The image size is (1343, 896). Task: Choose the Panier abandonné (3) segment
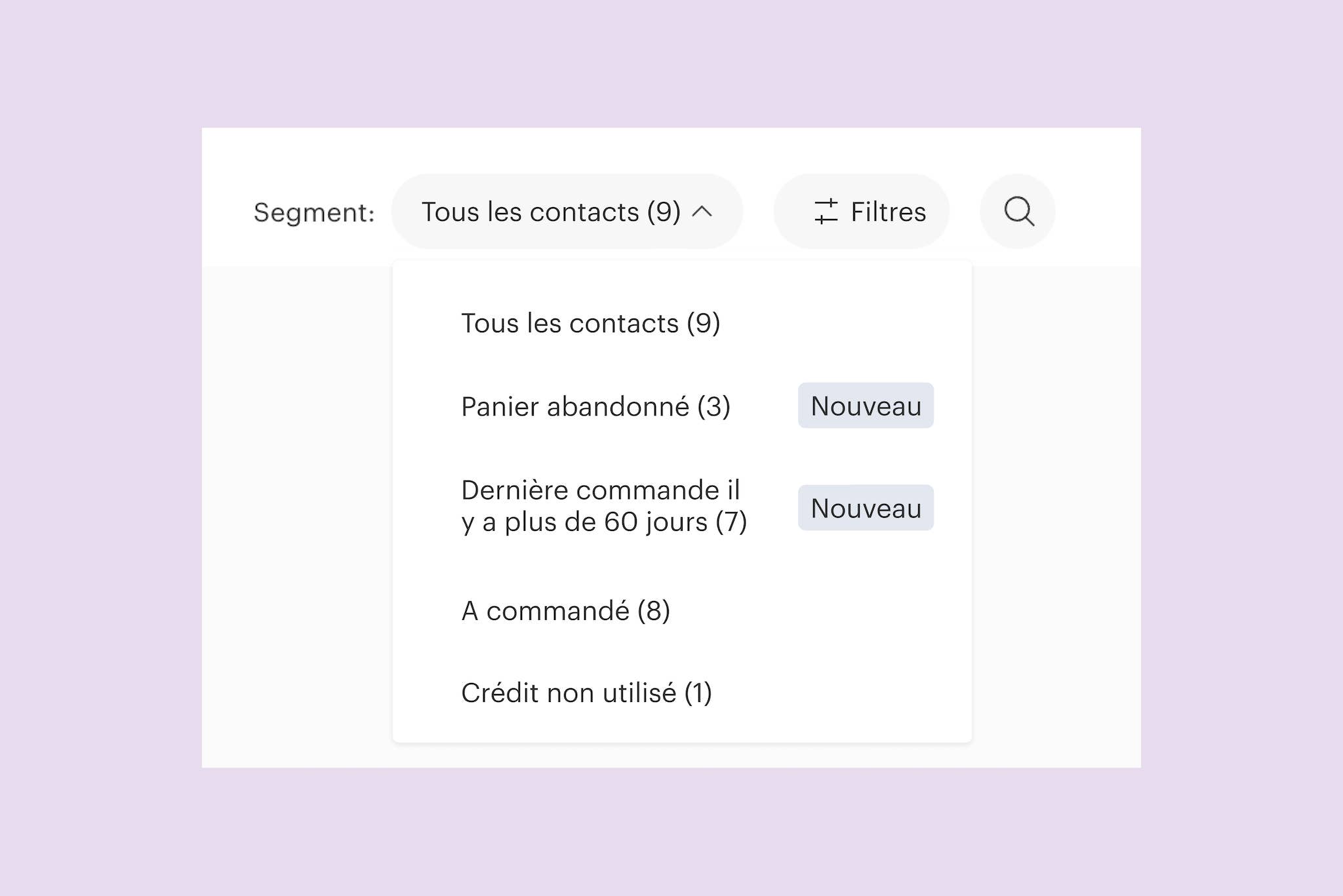pos(595,406)
